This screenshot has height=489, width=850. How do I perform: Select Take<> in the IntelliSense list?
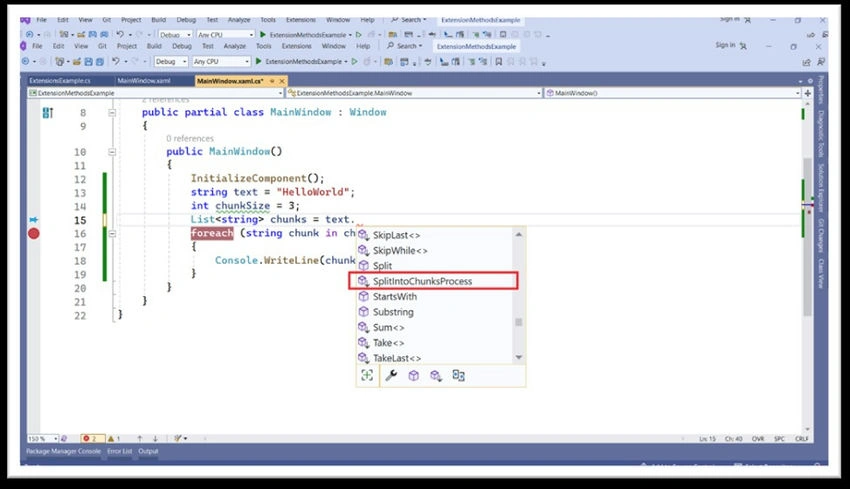coord(434,343)
